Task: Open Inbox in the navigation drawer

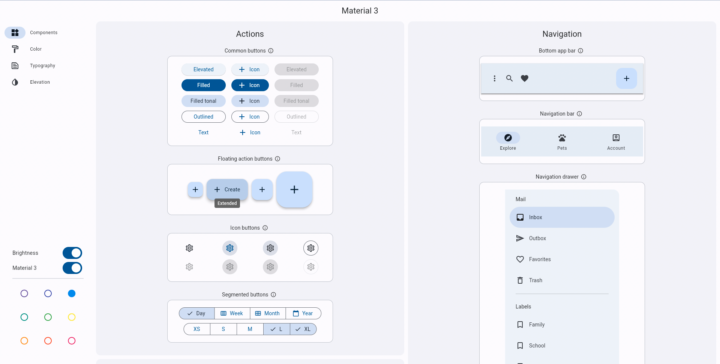Action: coord(562,218)
